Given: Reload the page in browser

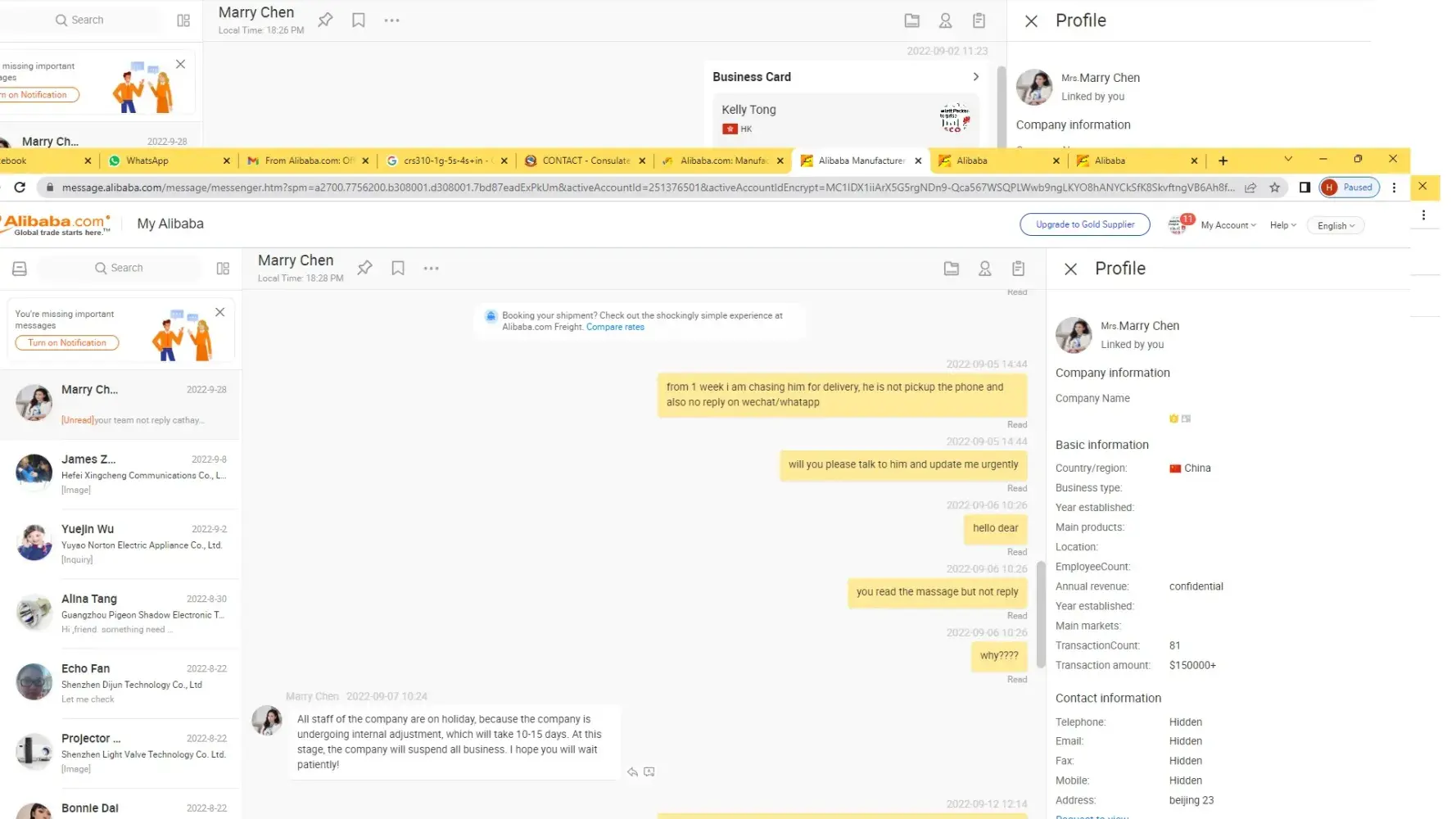Looking at the screenshot, I should pyautogui.click(x=20, y=188).
